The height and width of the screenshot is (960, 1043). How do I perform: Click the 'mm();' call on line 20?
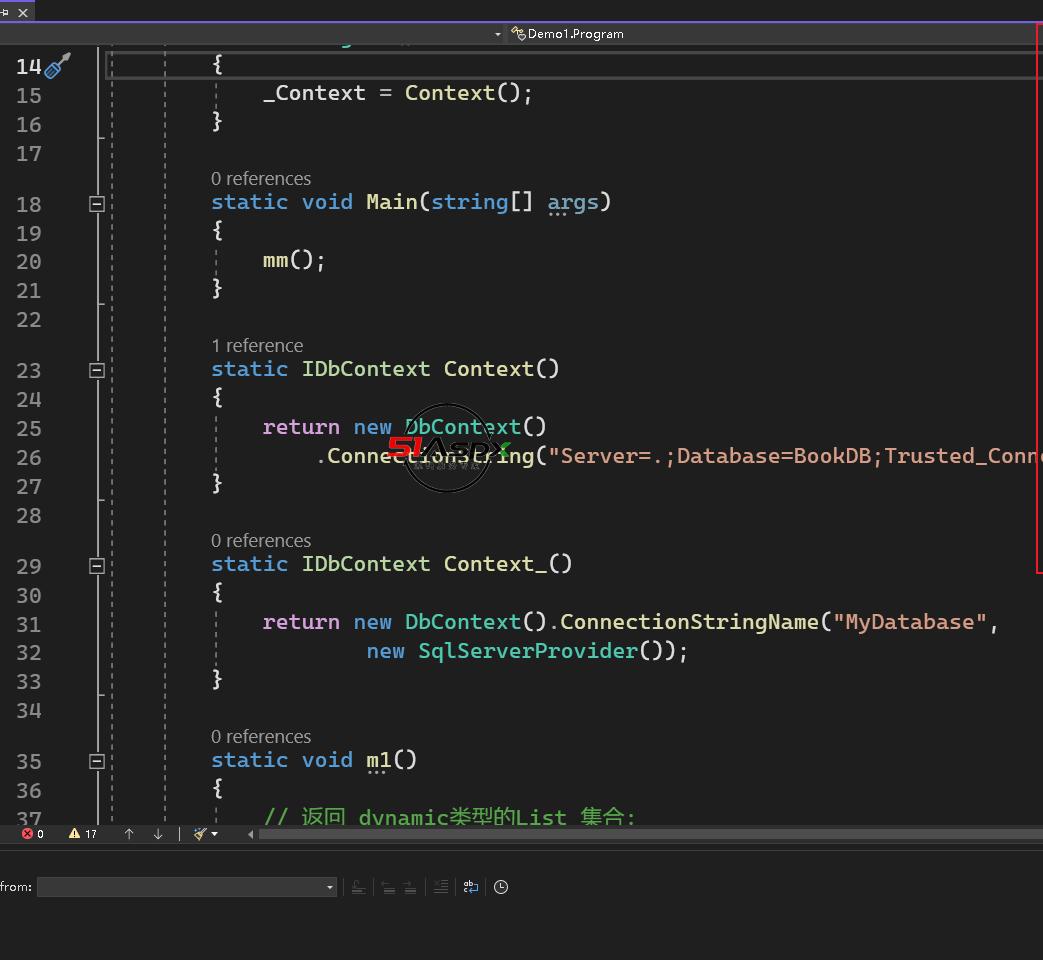[293, 260]
